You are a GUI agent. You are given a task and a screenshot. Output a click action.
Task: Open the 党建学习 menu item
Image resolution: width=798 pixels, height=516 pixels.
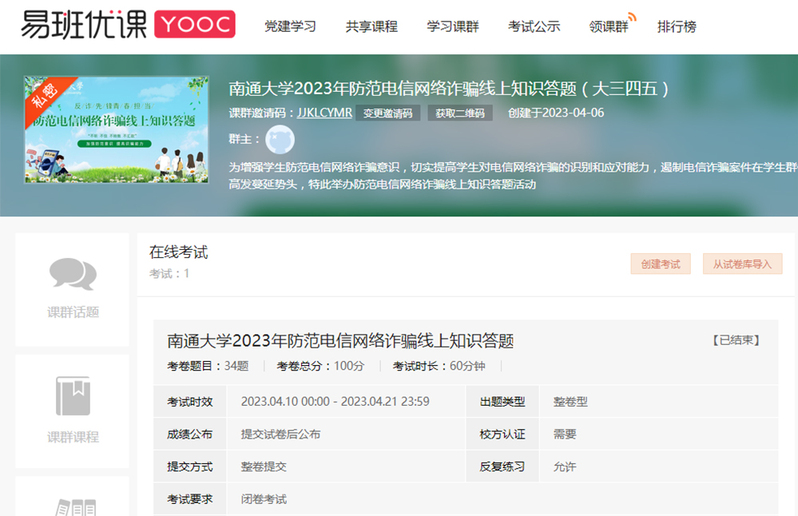click(290, 27)
